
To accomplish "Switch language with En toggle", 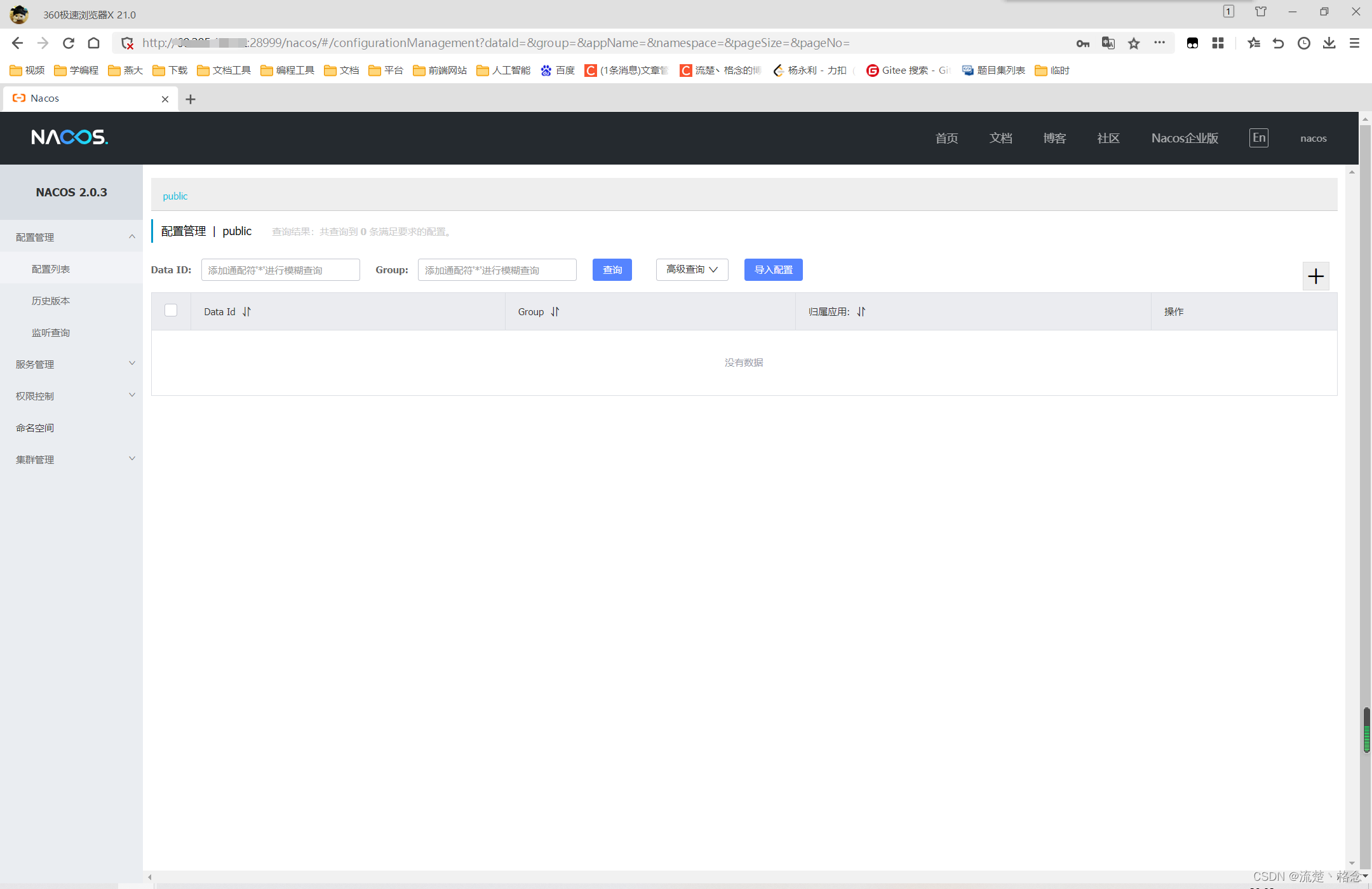I will point(1258,138).
